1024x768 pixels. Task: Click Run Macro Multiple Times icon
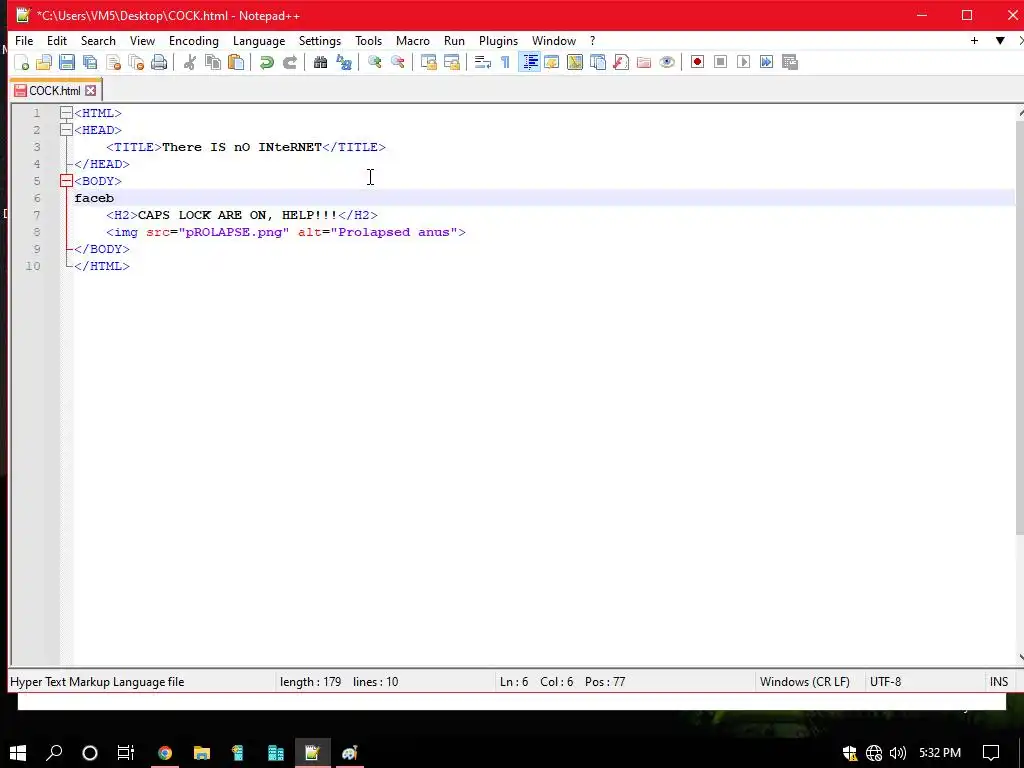[x=766, y=62]
